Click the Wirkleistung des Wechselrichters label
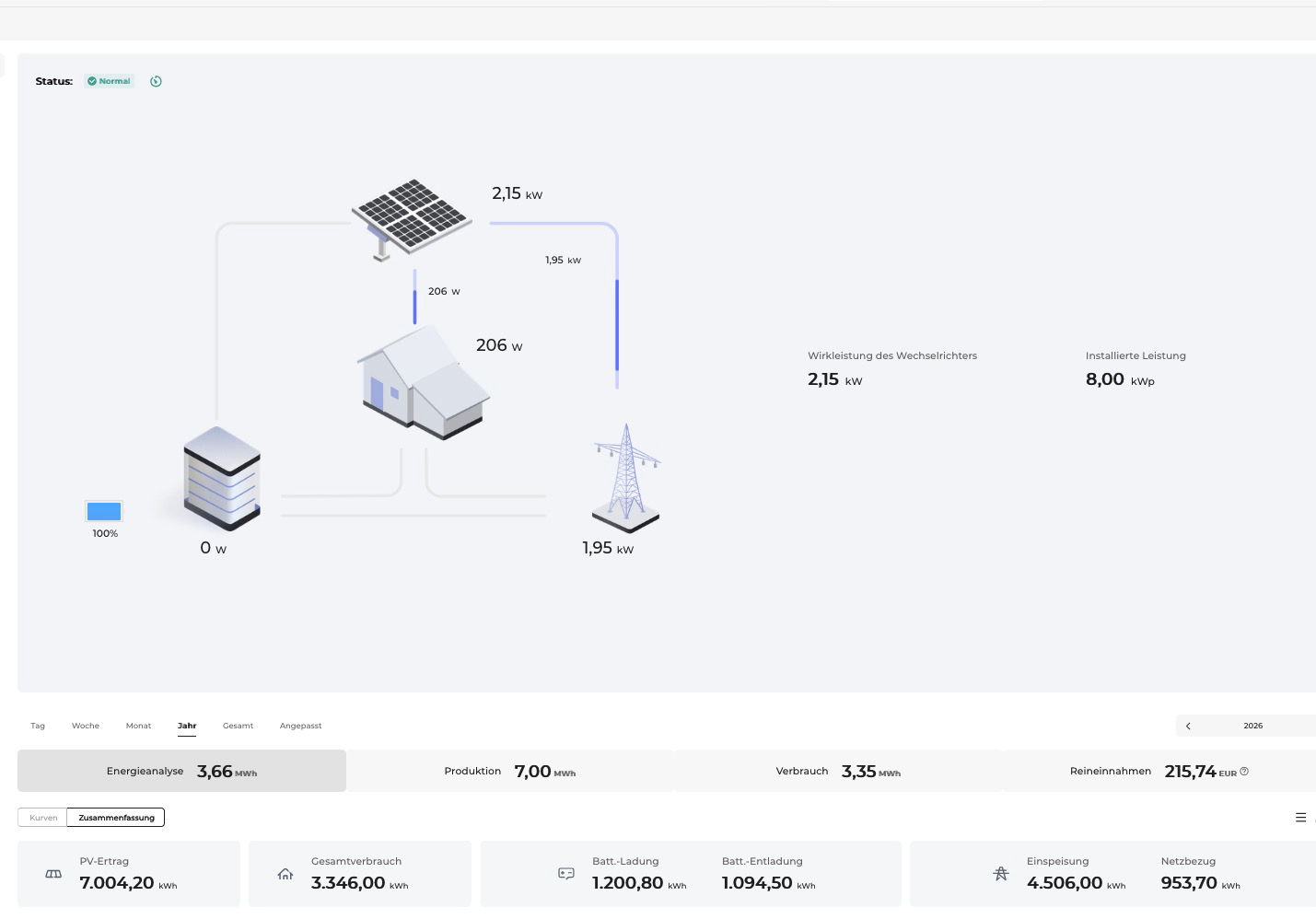 click(892, 355)
